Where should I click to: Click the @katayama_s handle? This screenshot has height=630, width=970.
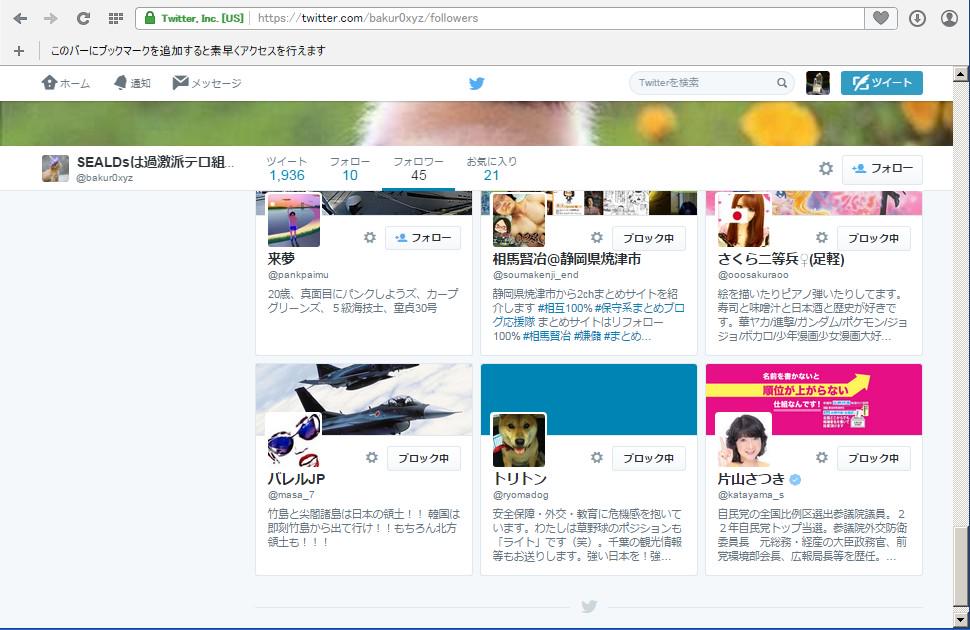[751, 494]
